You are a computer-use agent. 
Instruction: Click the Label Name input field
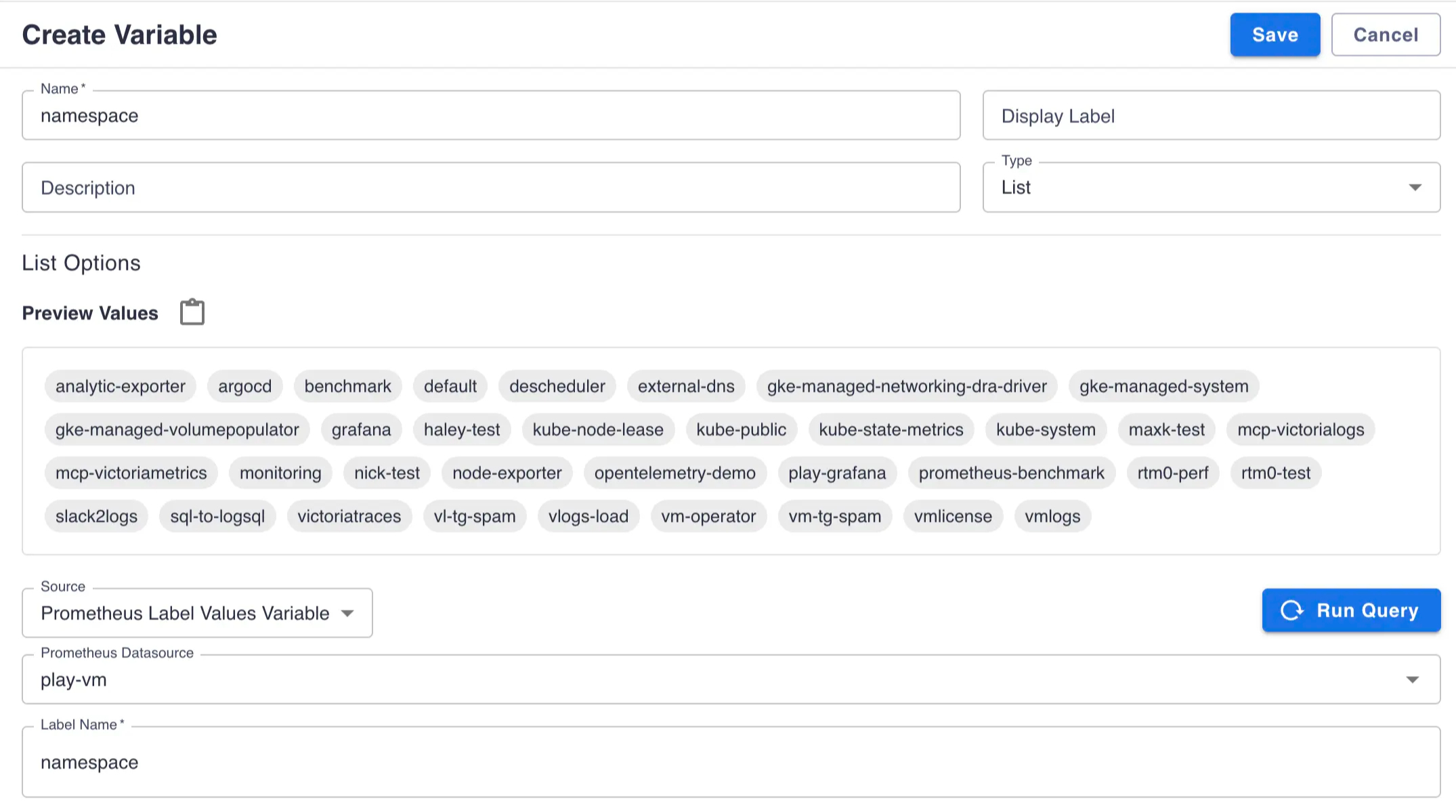731,762
